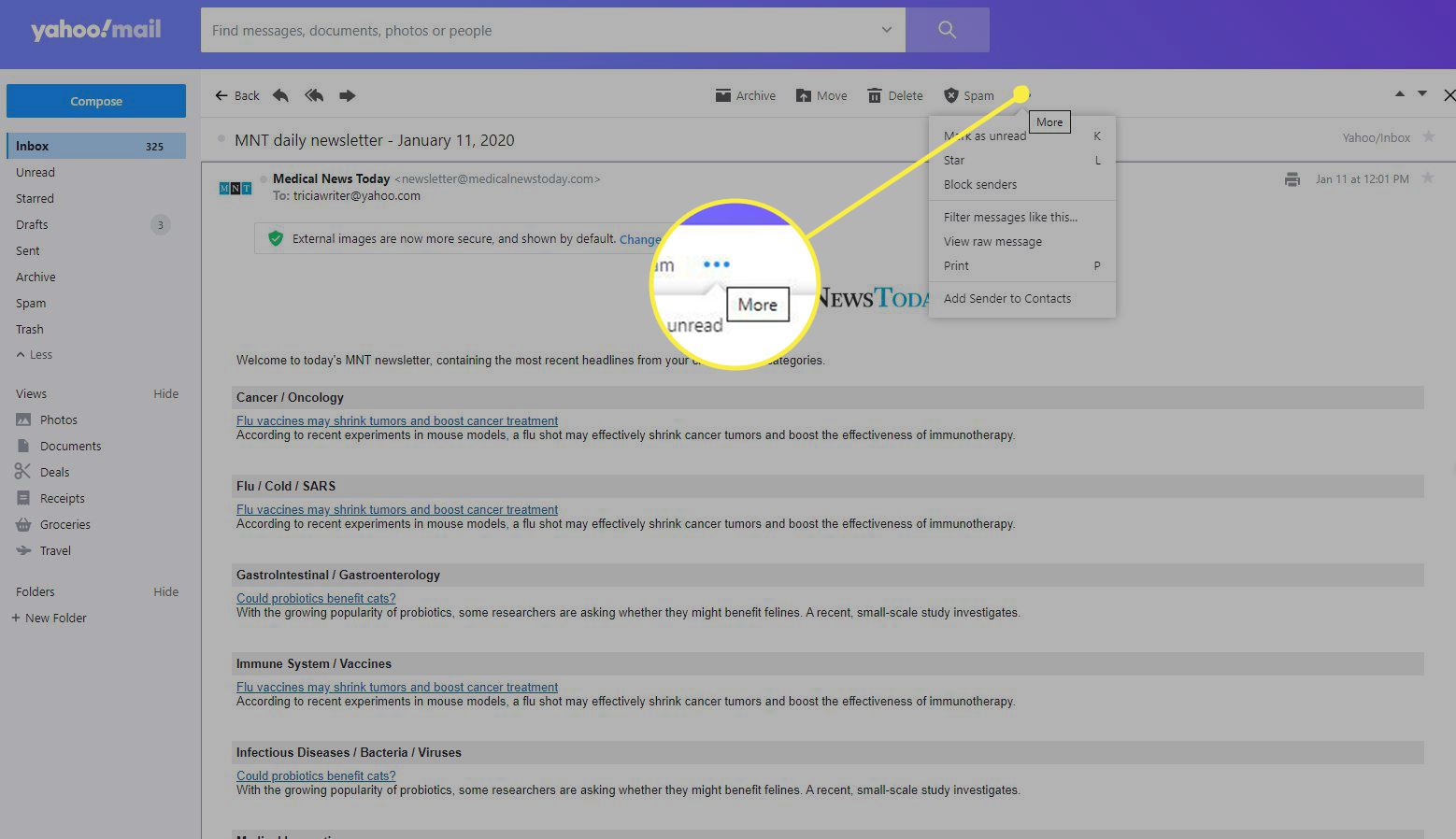Click sender name Medical News Today
The height and width of the screenshot is (839, 1456).
[x=331, y=178]
